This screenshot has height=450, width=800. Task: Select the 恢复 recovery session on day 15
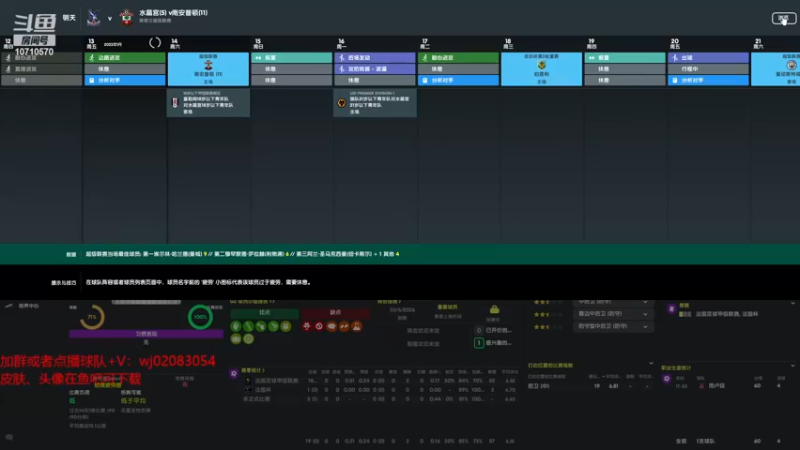pyautogui.click(x=291, y=58)
